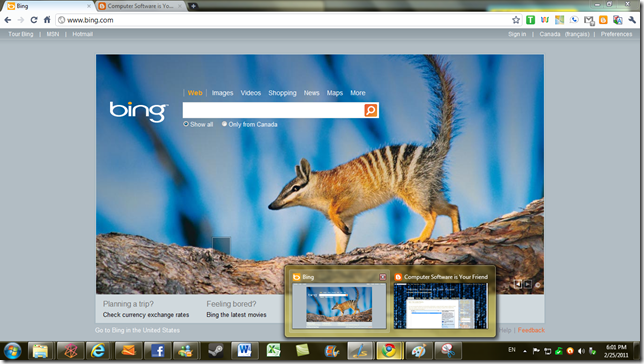This screenshot has width=644, height=364.
Task: Switch to Videos search
Action: [251, 93]
